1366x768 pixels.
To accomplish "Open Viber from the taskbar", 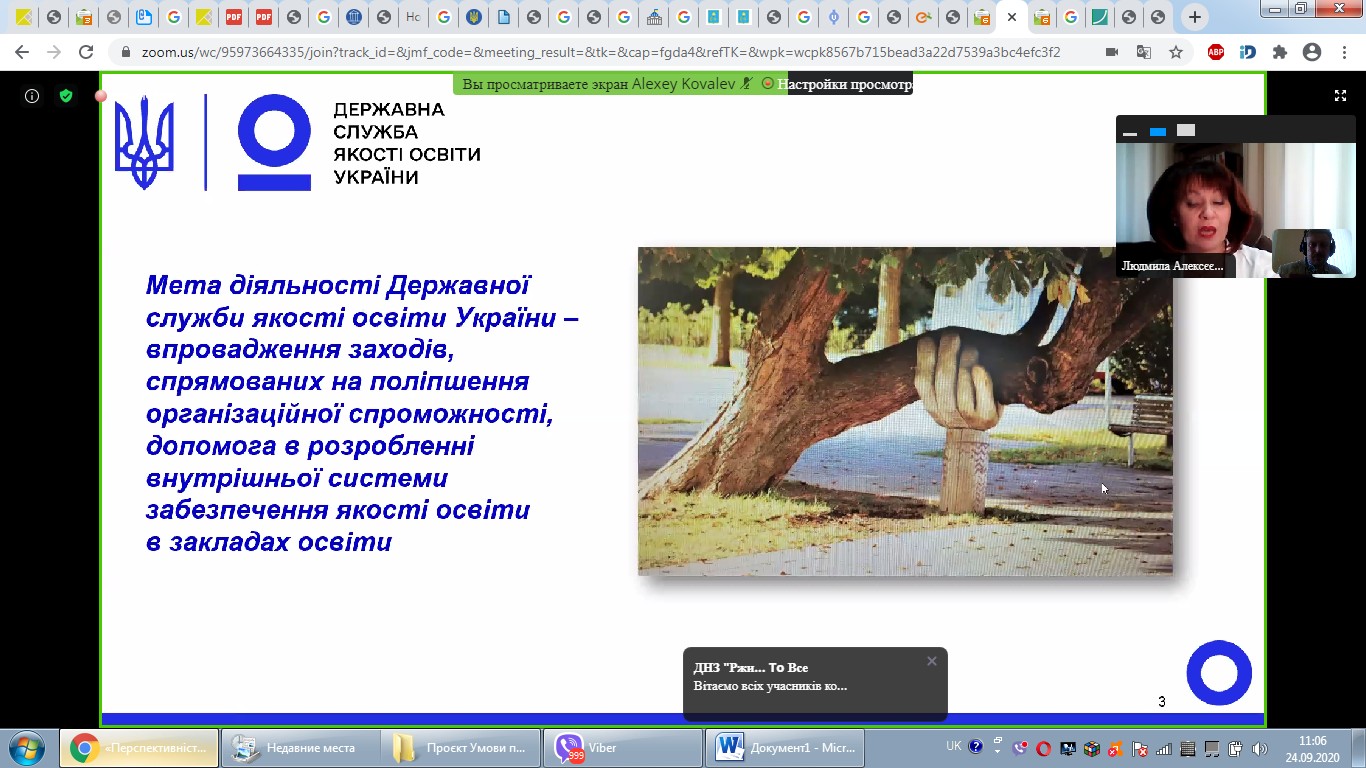I will tap(622, 748).
